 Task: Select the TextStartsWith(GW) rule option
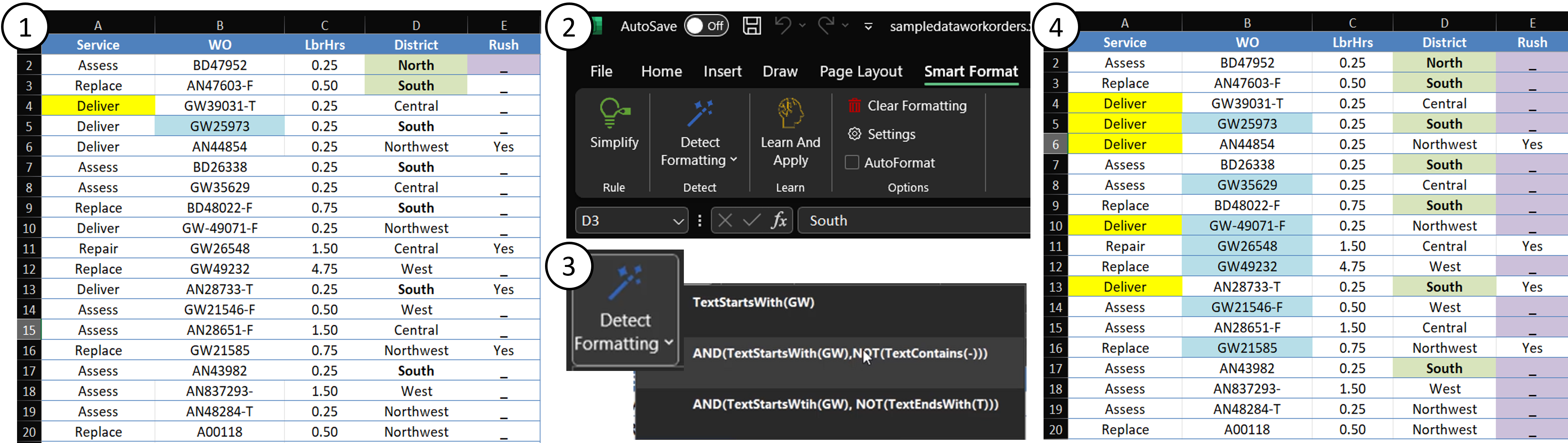click(x=753, y=302)
